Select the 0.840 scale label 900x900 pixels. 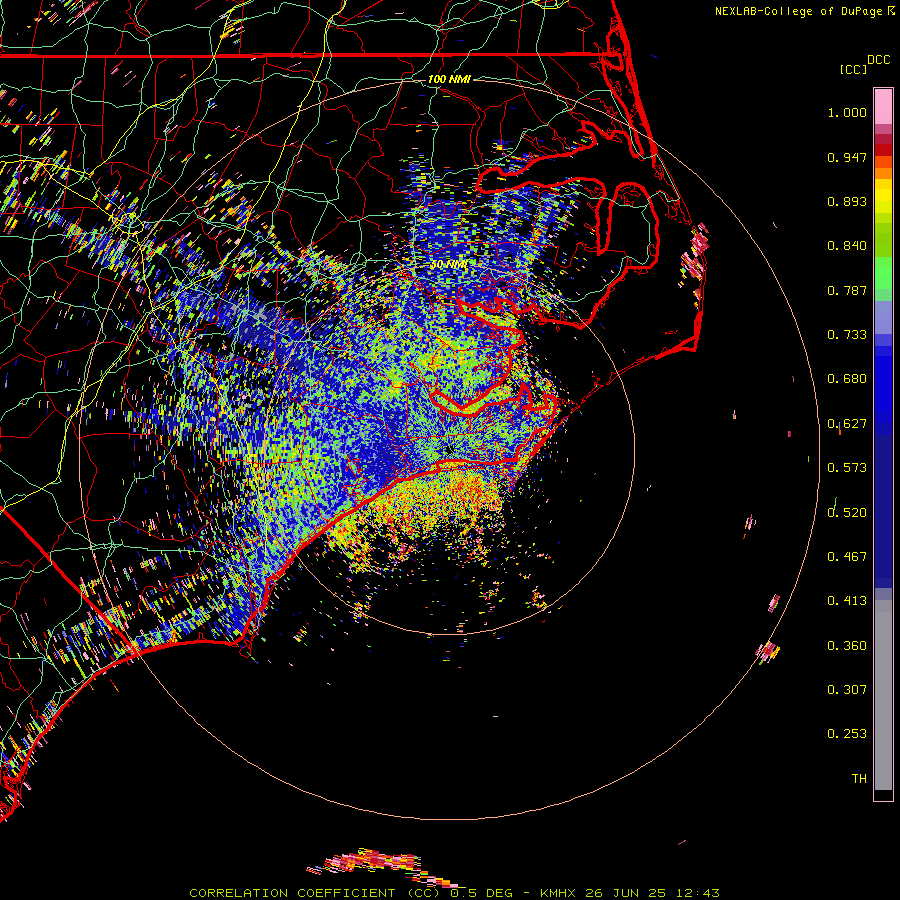847,246
